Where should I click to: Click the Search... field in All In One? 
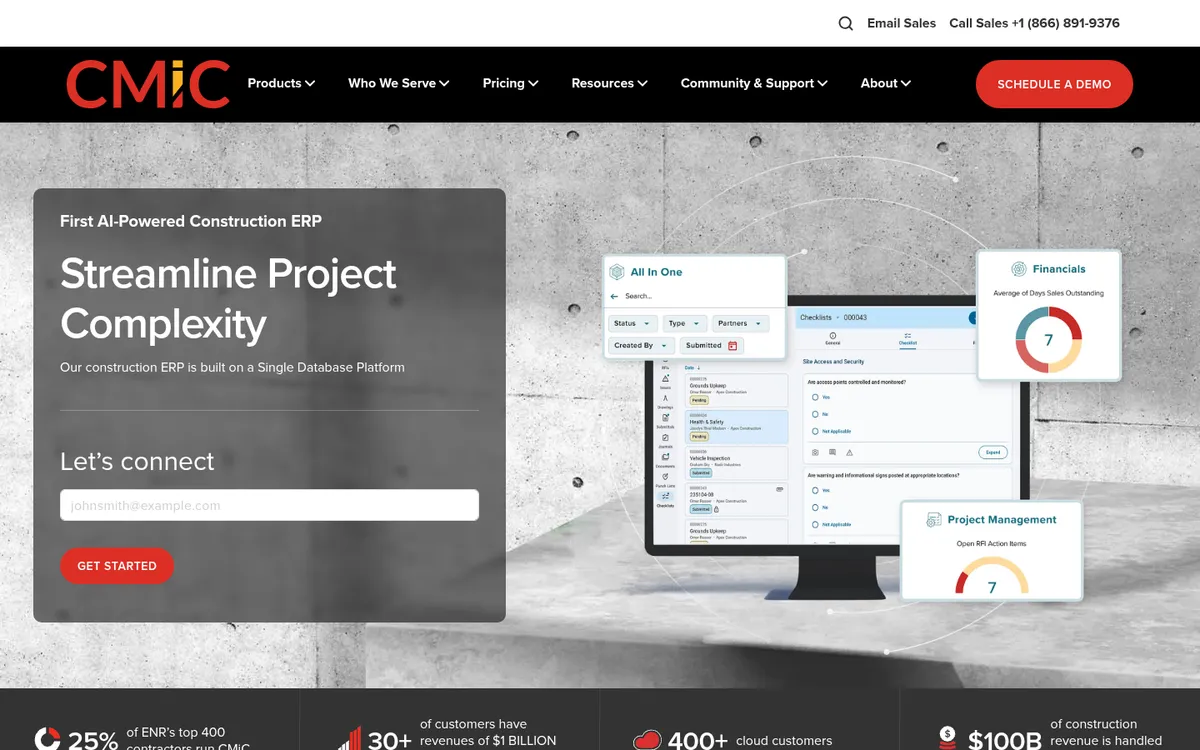coord(639,296)
